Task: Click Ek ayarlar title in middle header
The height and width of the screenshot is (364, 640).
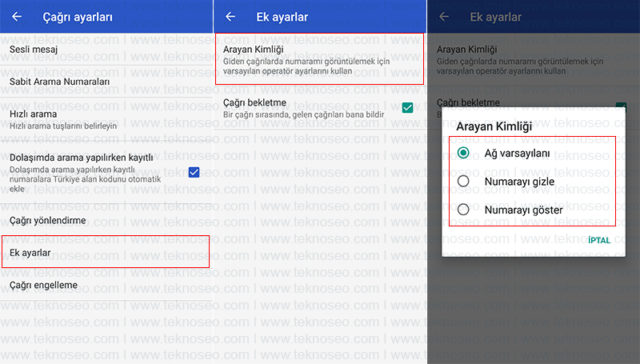Action: click(x=282, y=17)
